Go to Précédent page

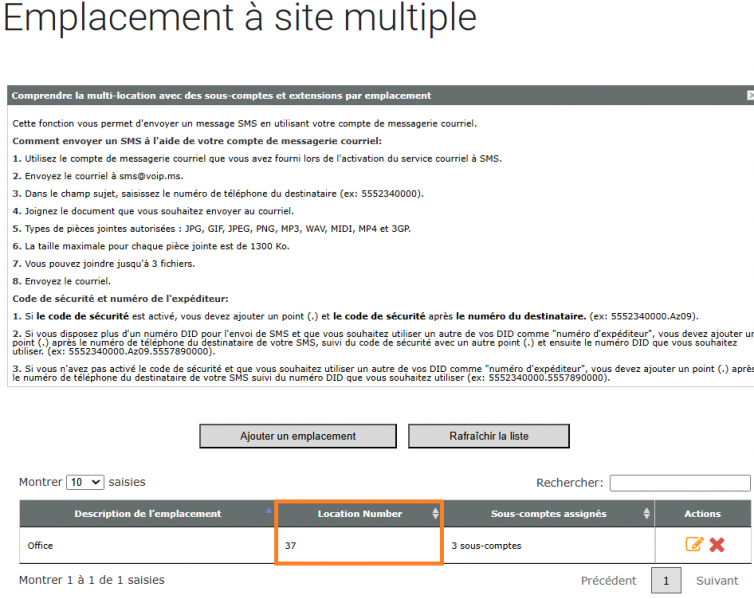608,581
